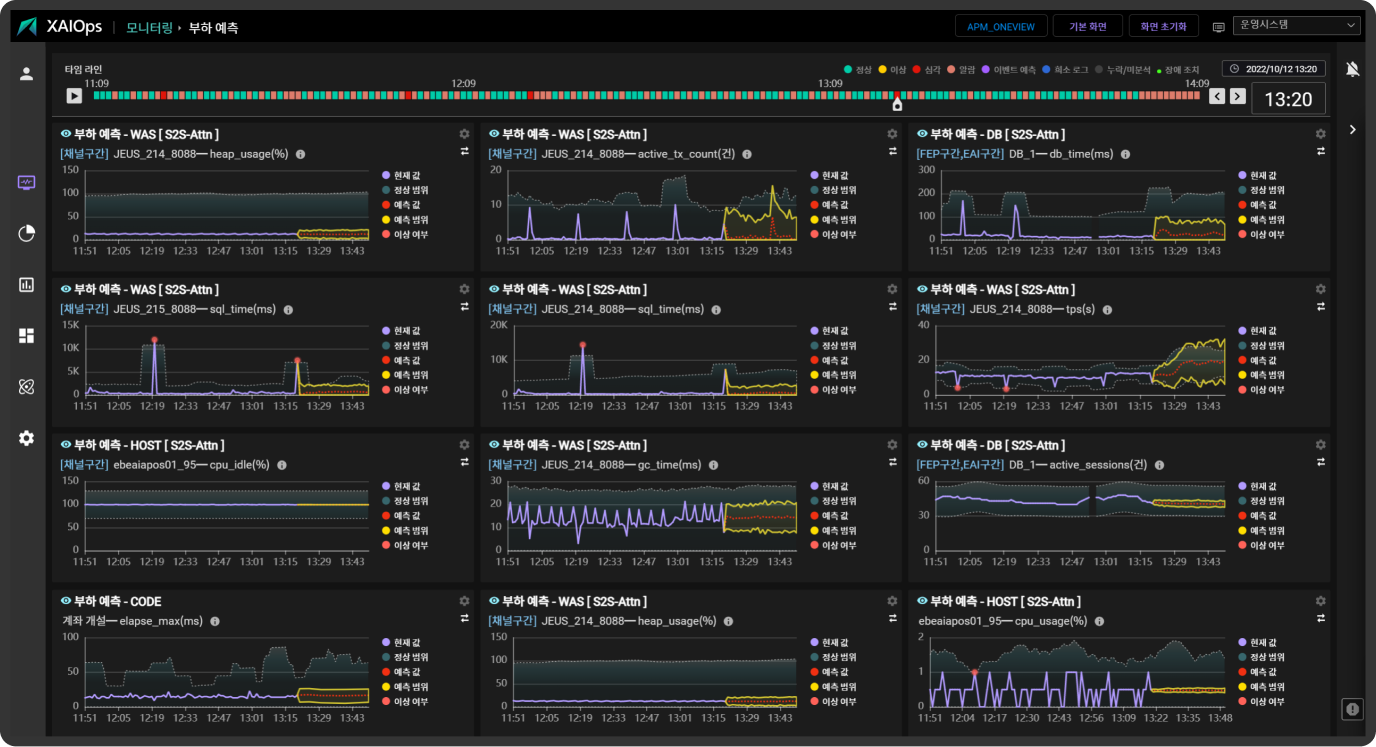
Task: Open the 운영시스템 system dropdown
Action: click(x=1297, y=26)
